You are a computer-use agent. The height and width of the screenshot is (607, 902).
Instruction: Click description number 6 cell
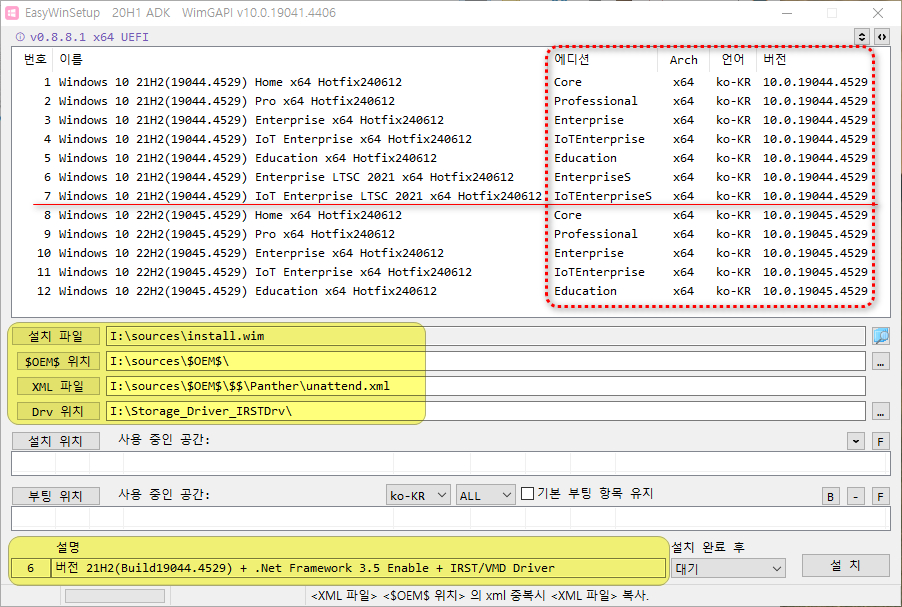(30, 568)
